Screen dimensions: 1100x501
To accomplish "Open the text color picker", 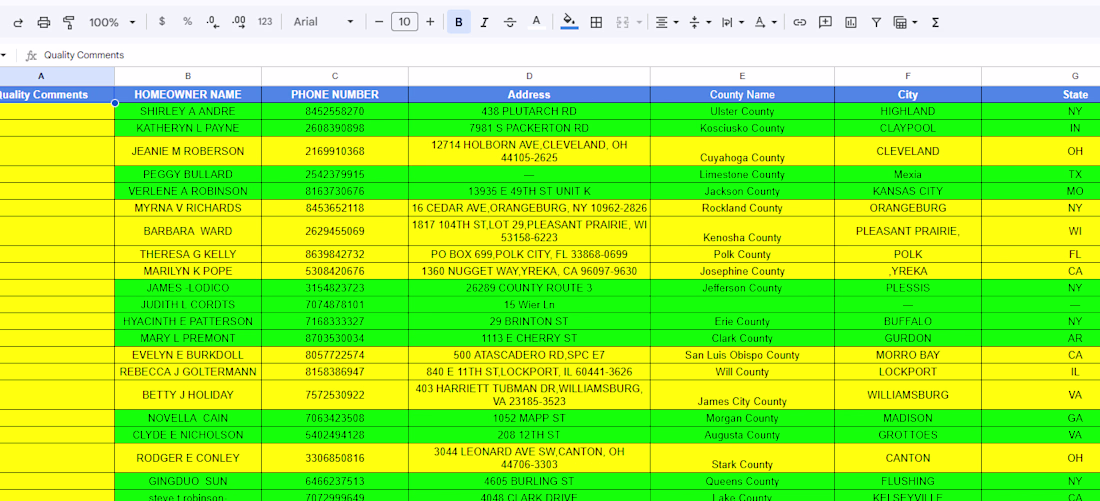I will pos(537,22).
